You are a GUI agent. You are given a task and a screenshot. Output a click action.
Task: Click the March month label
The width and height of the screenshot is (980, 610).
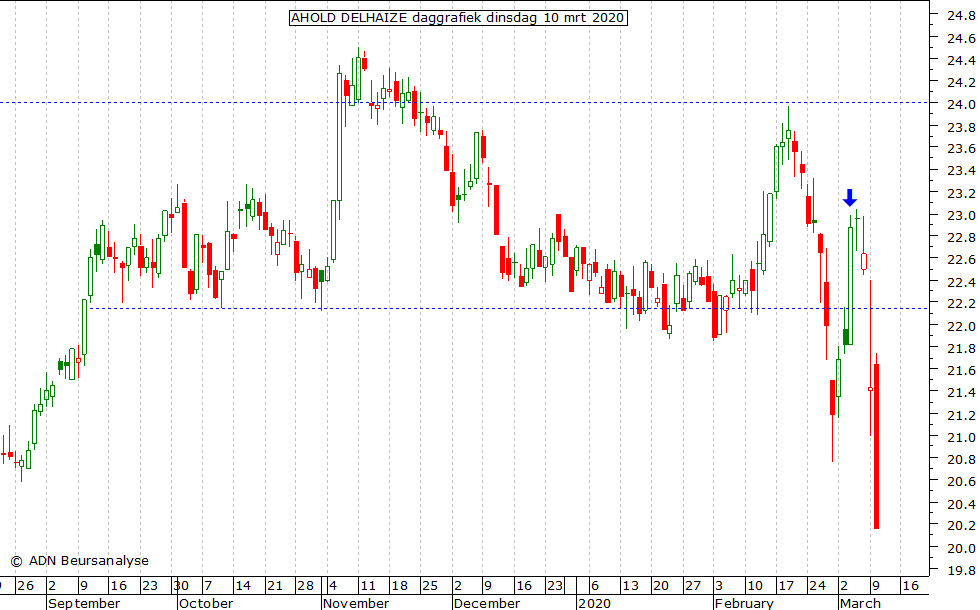pos(860,603)
